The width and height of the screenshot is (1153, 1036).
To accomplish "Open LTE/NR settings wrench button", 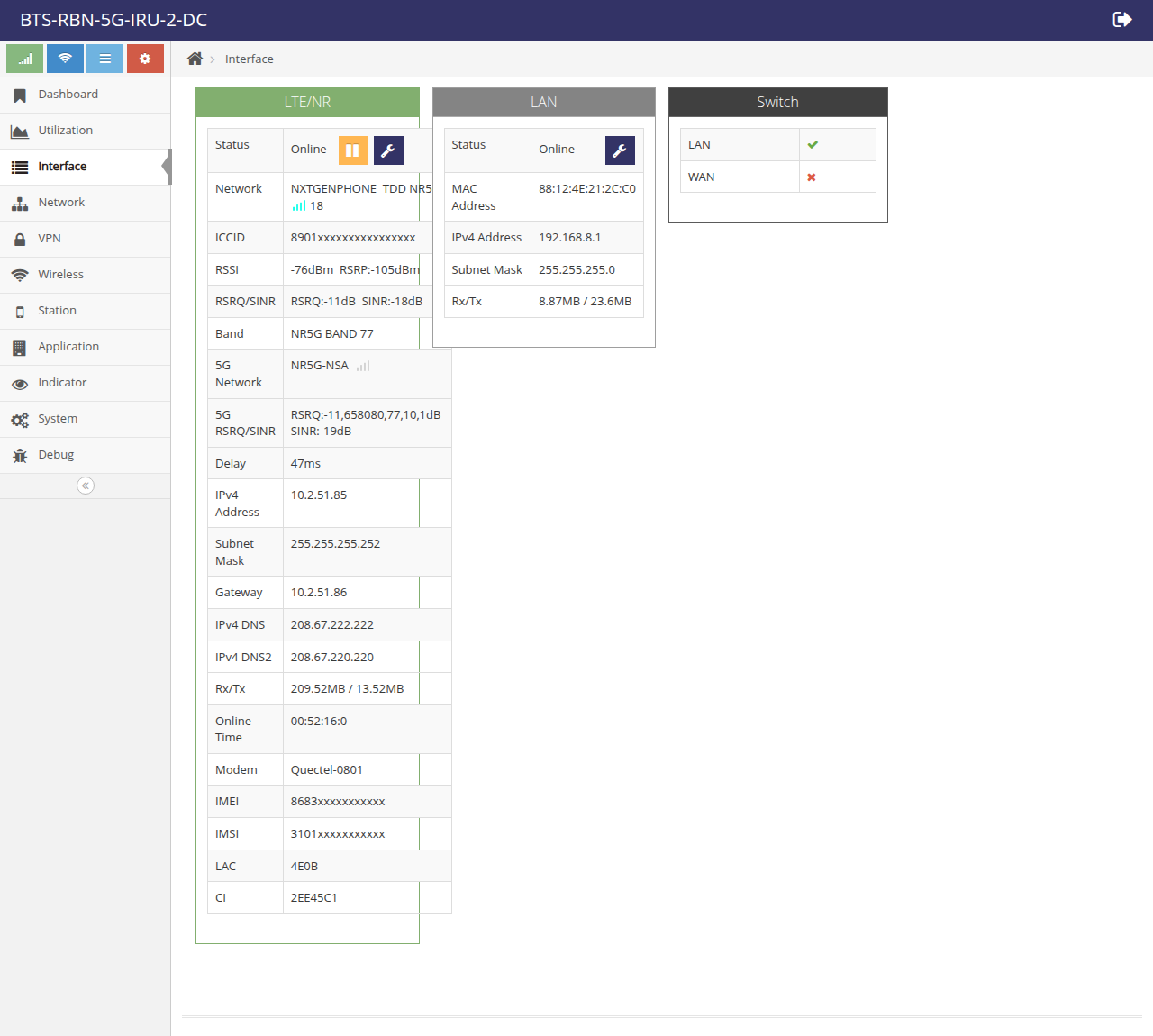I will [388, 150].
